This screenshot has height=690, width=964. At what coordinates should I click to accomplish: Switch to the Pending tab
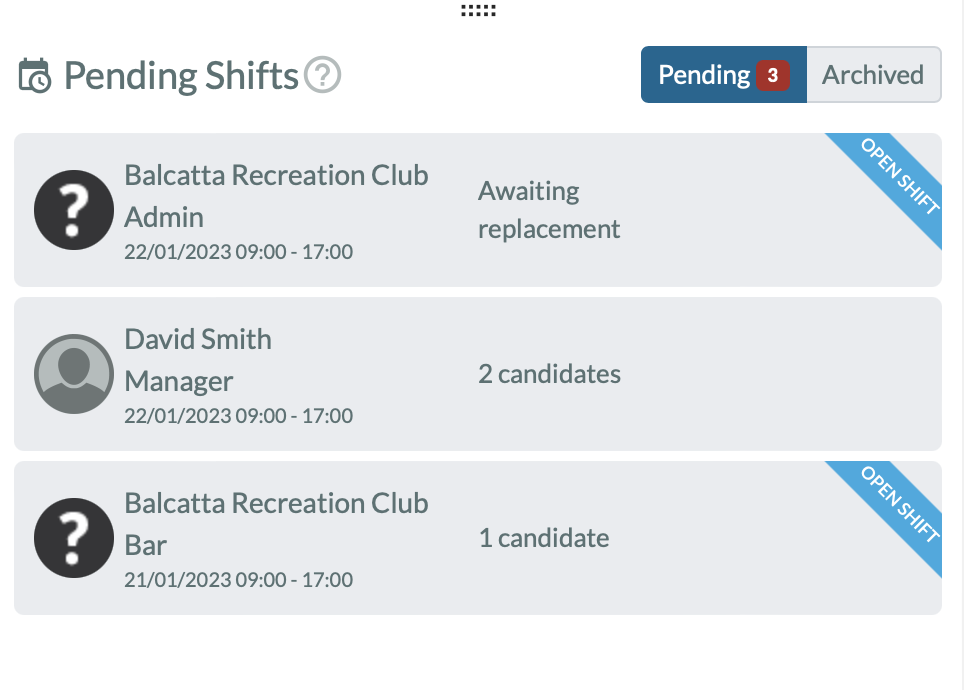coord(724,74)
